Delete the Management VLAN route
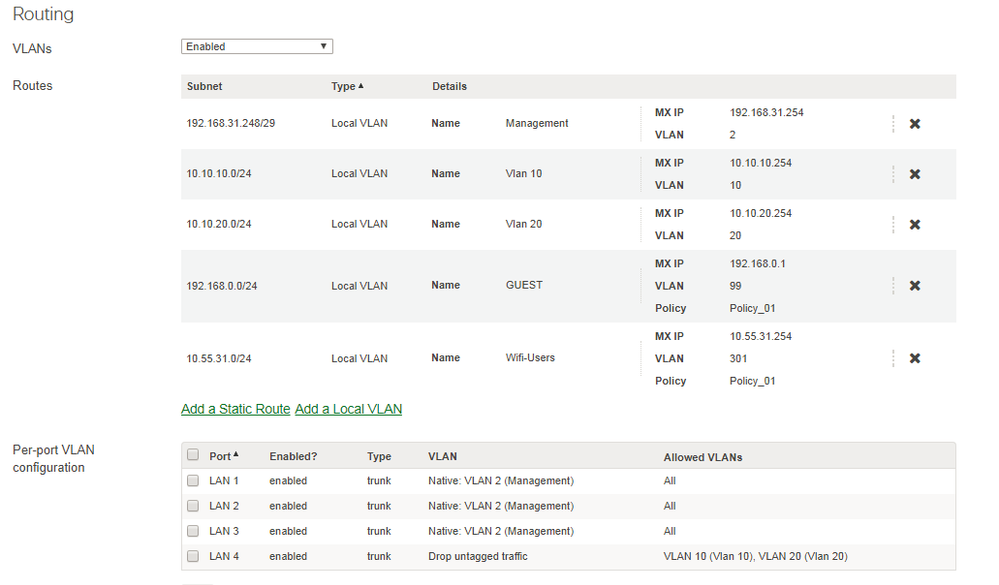Screen dimensions: 999x585 (914, 124)
